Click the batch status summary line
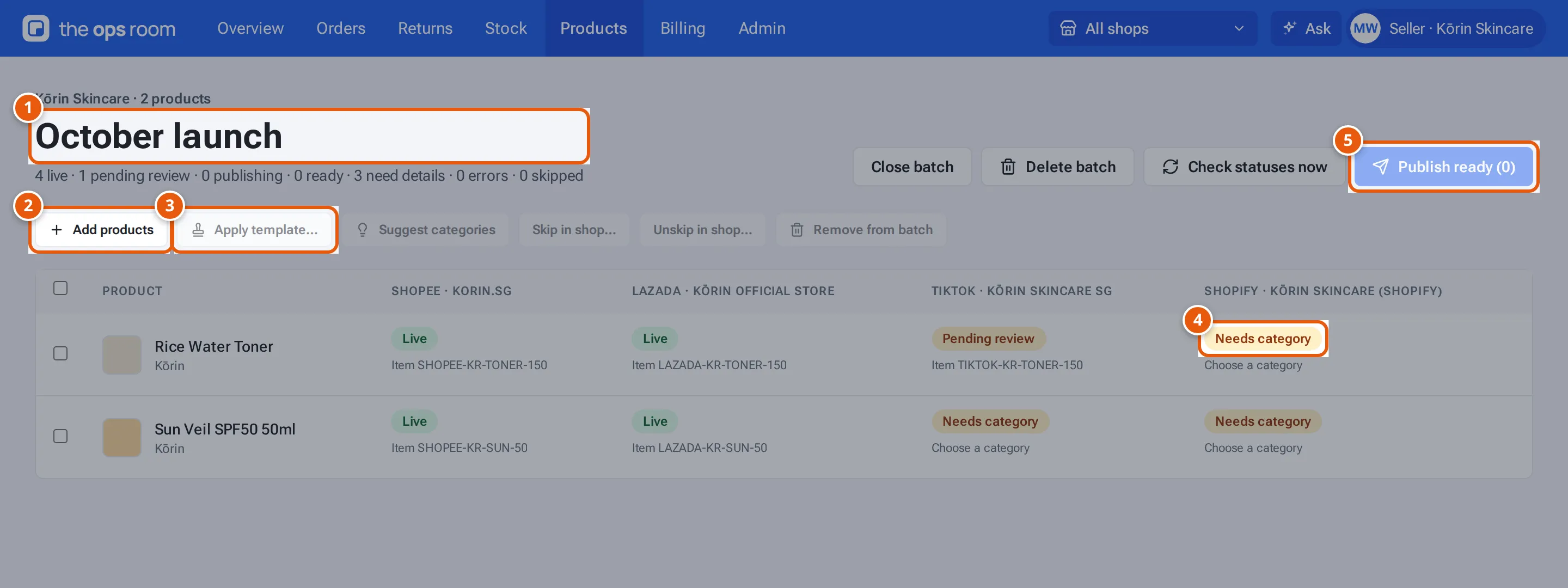This screenshot has width=1568, height=588. tap(309, 176)
